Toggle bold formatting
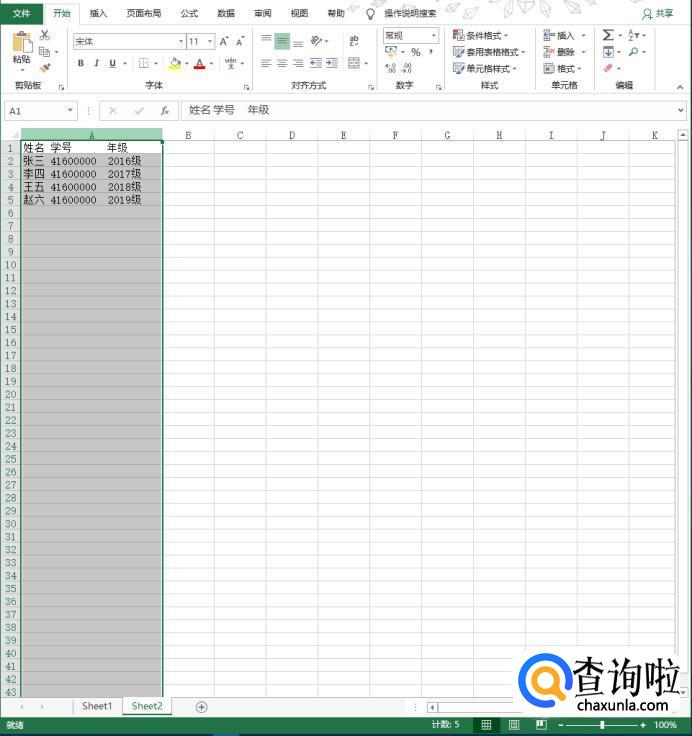The width and height of the screenshot is (692, 736). pyautogui.click(x=81, y=63)
